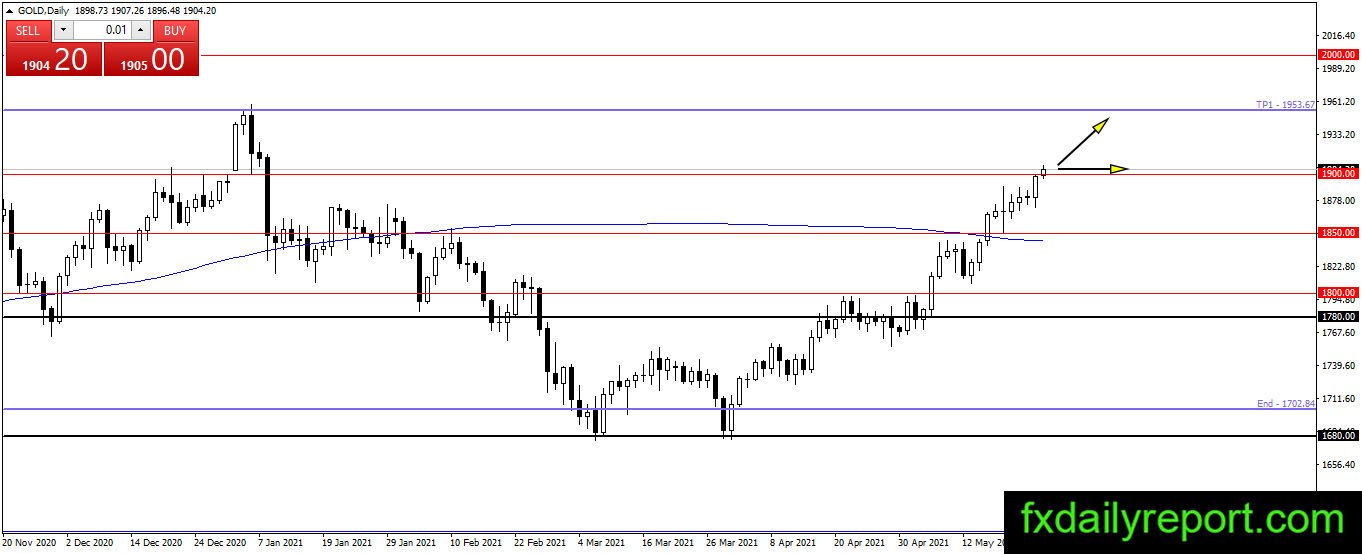The height and width of the screenshot is (554, 1362).
Task: Select the TP1 - 1953.67 line label
Action: [1286, 105]
